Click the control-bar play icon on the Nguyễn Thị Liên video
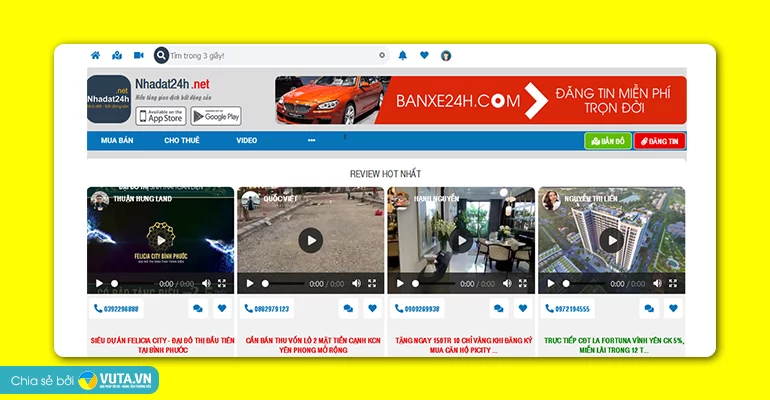This screenshot has height=400, width=770. pos(551,283)
